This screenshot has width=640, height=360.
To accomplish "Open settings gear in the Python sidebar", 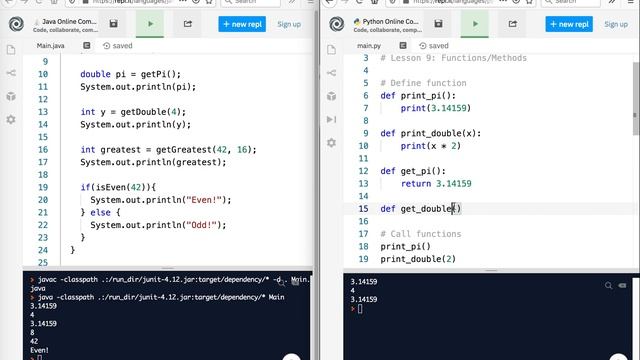I will pyautogui.click(x=331, y=143).
